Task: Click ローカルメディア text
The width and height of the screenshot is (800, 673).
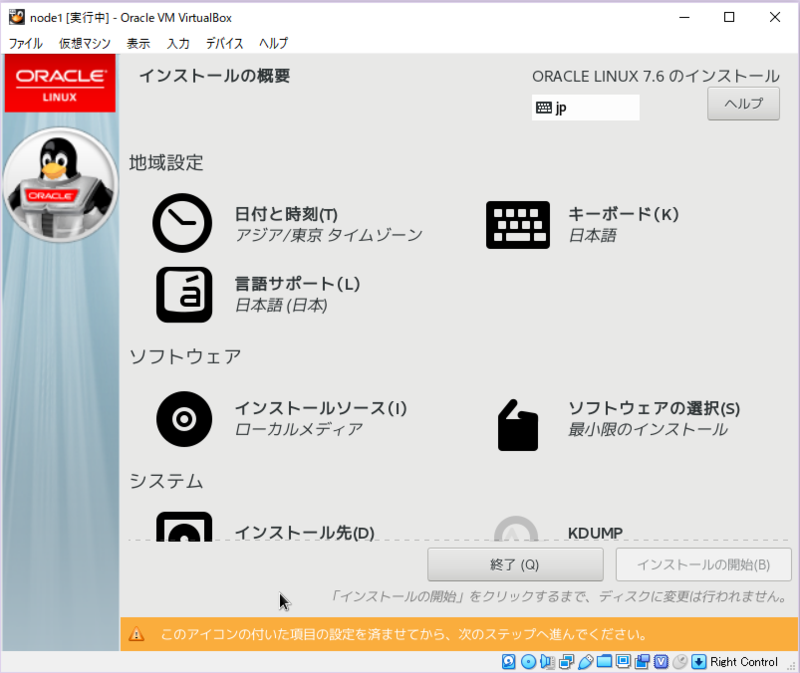Action: click(298, 430)
